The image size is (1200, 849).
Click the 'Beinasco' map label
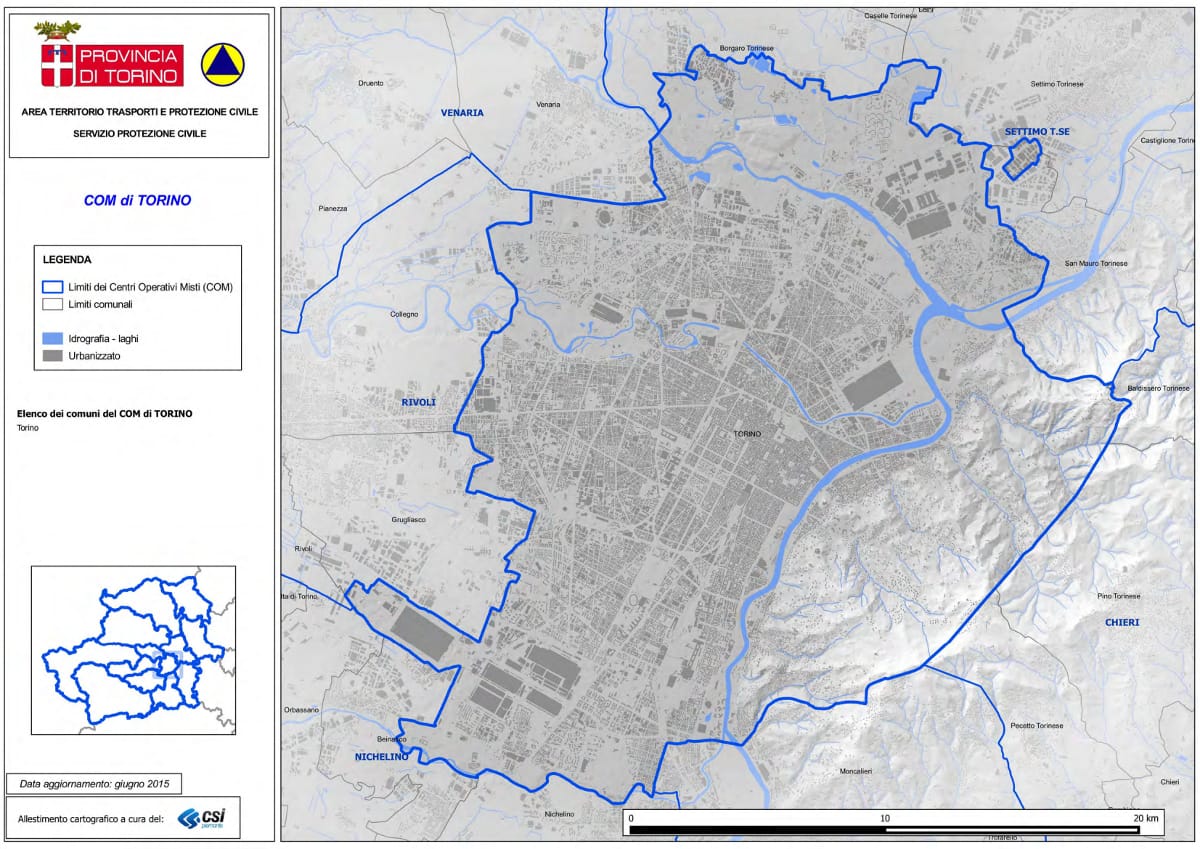click(x=391, y=739)
